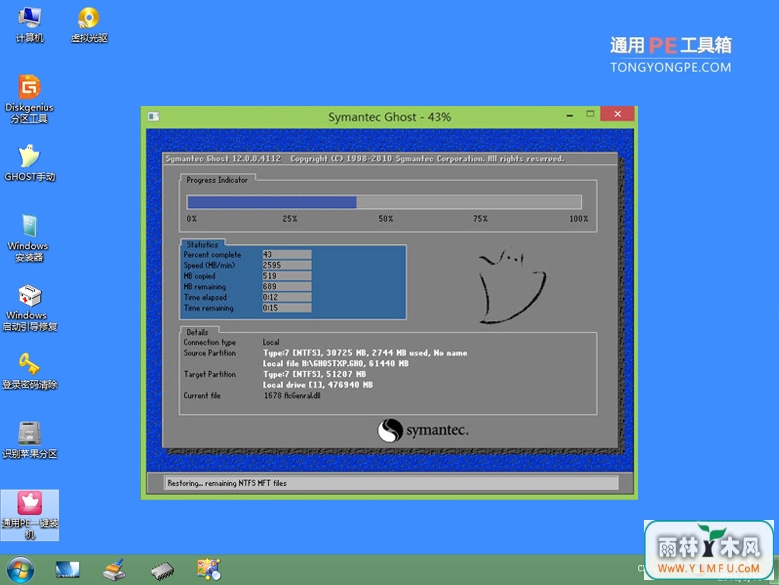Maximize the Symantec Ghost window
The width and height of the screenshot is (779, 585).
[x=590, y=114]
